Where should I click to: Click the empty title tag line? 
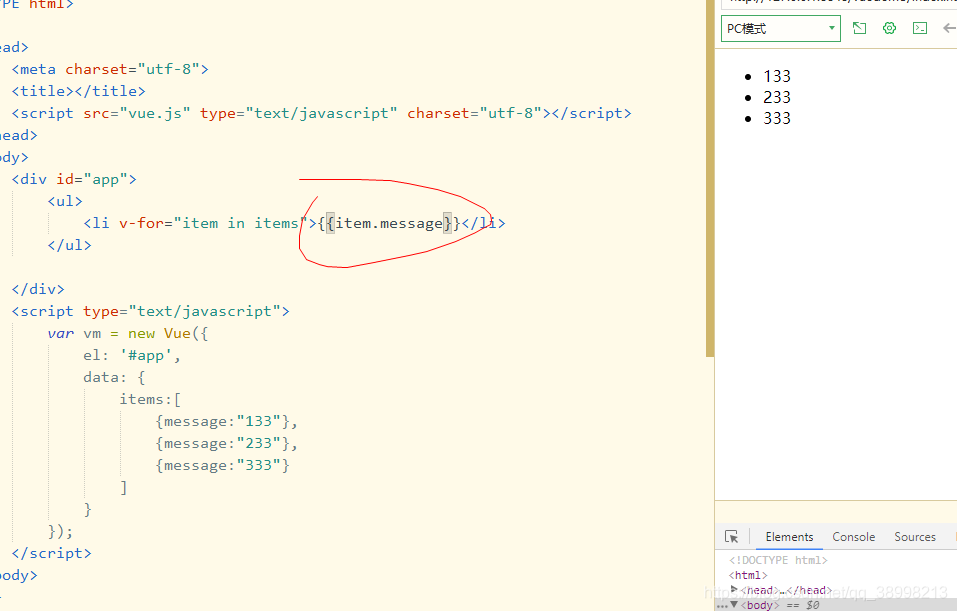tap(79, 91)
